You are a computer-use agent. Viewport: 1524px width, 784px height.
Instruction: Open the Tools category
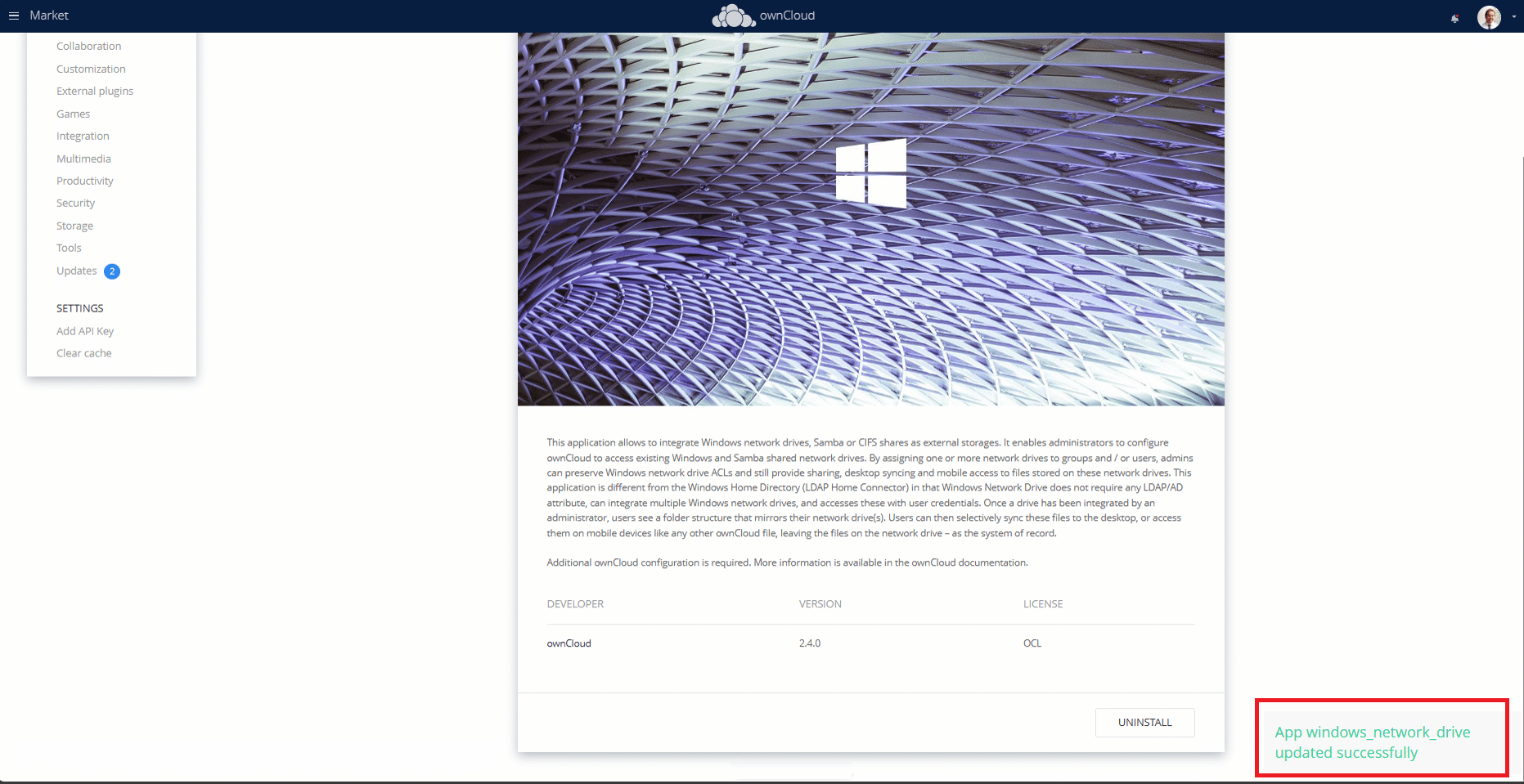(x=69, y=249)
